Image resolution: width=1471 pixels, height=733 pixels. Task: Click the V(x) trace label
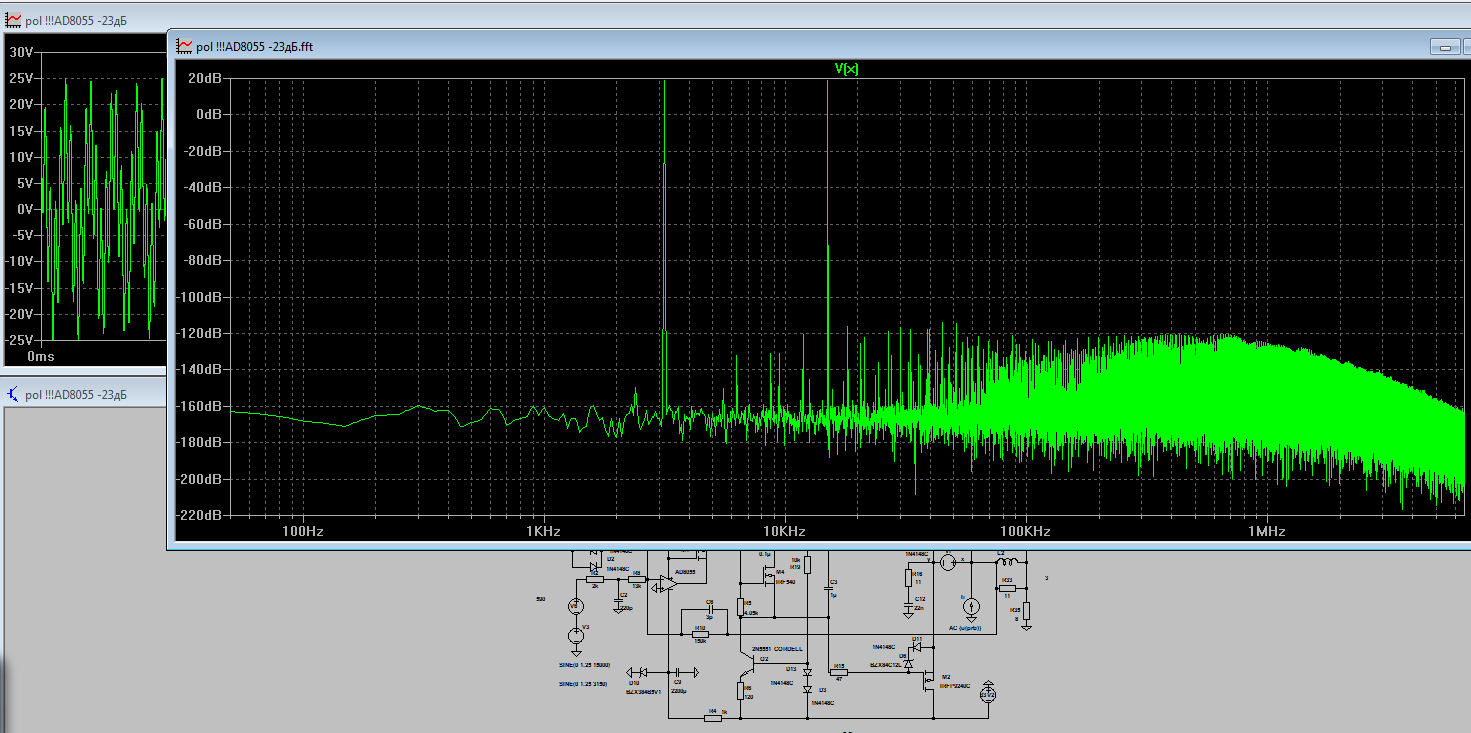coord(846,68)
